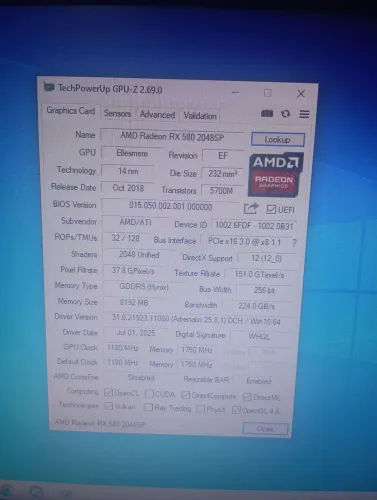
Task: Click the Shaders value 2048 Unified
Action: click(x=139, y=255)
